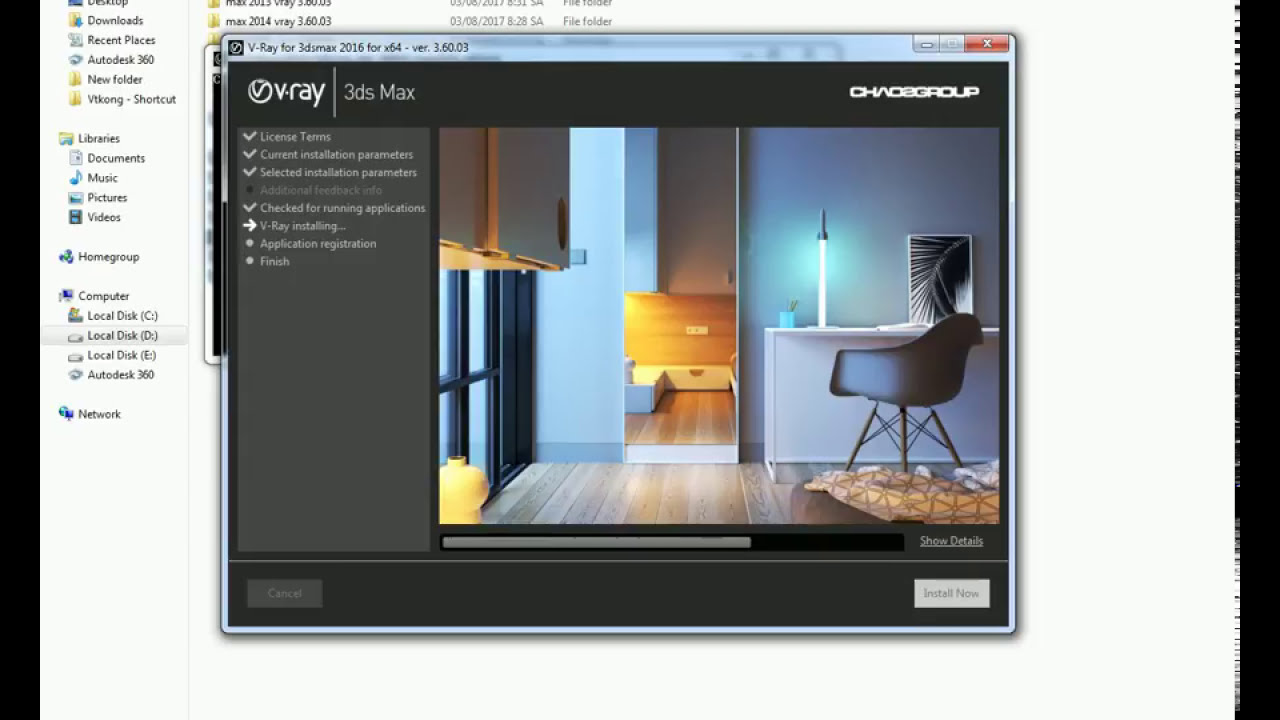
Task: Open Documents library
Action: (116, 158)
